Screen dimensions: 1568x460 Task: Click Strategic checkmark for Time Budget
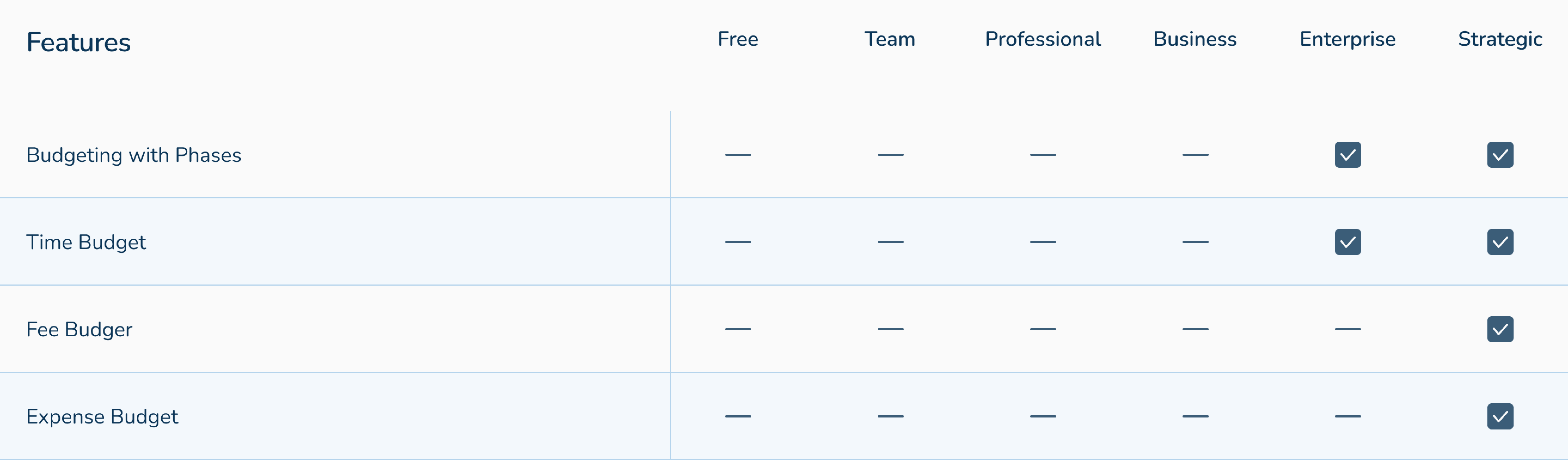pos(1500,242)
